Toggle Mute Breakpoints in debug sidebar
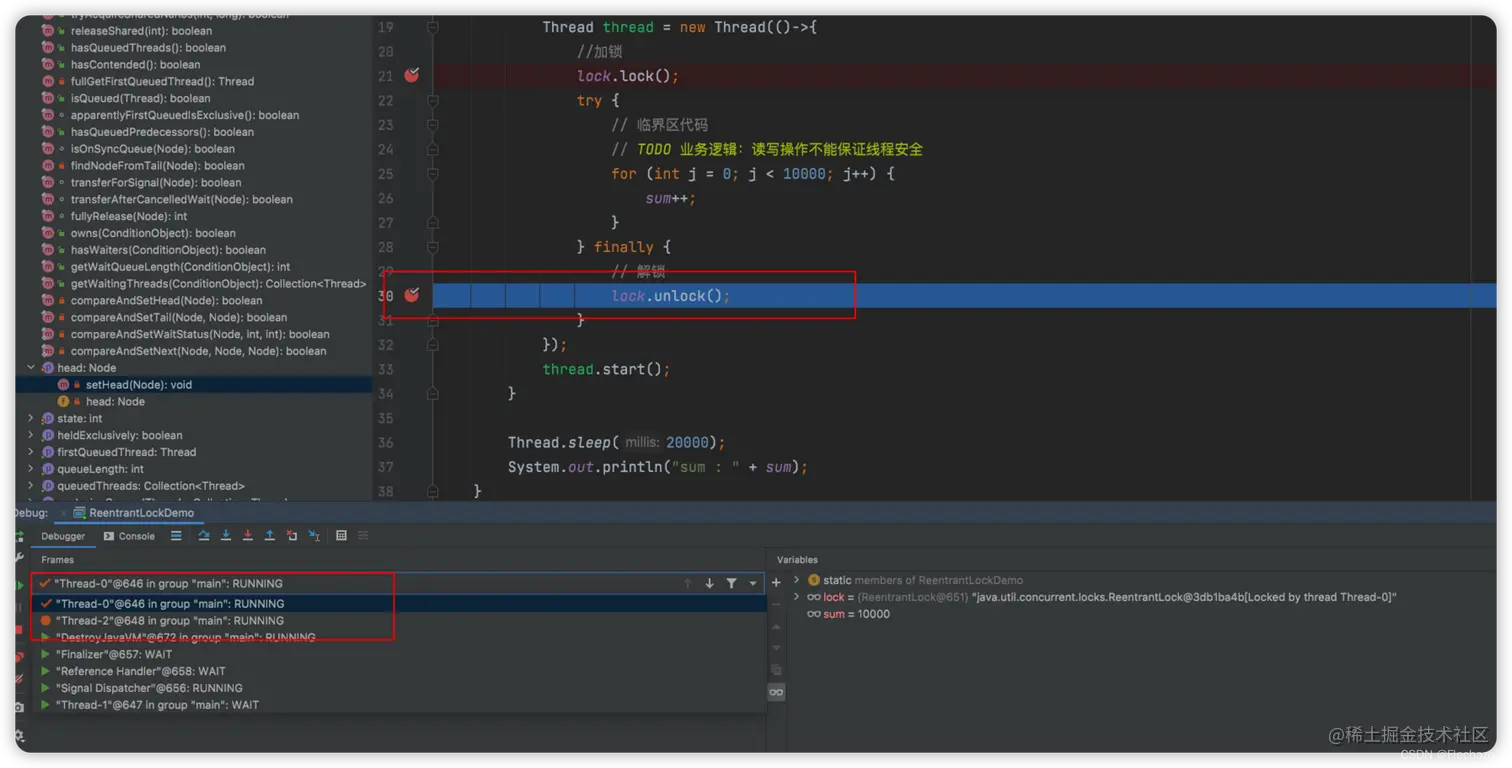Screen dimensions: 1512x768 coord(19,679)
